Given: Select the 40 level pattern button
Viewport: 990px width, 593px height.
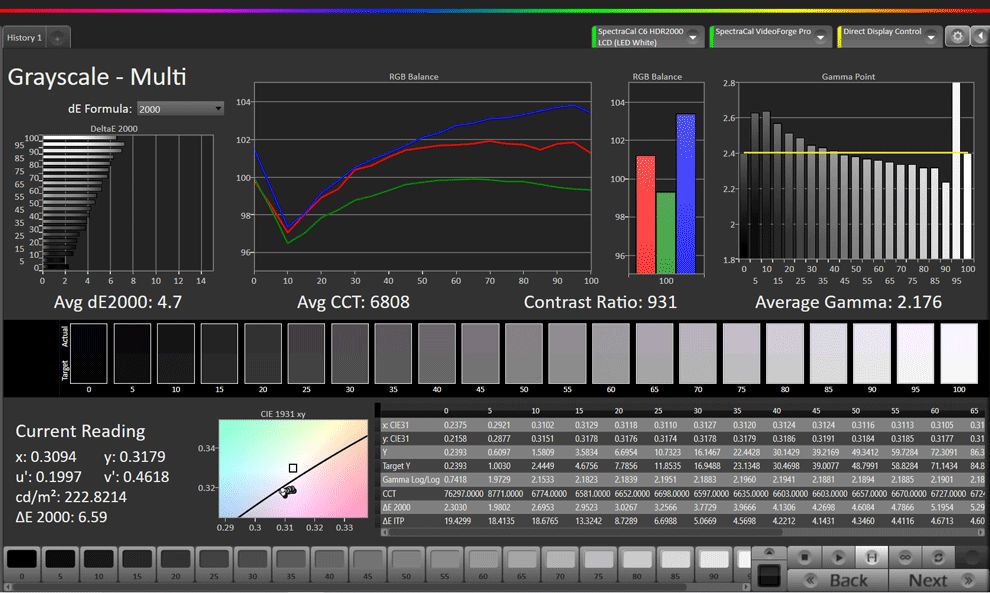Looking at the screenshot, I should [330, 564].
